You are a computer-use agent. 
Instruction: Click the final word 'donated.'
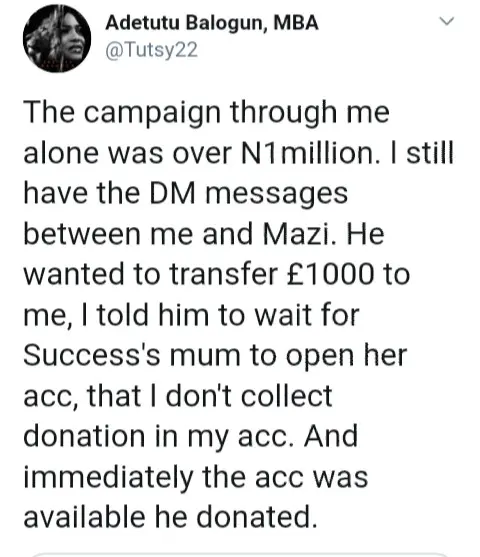[x=256, y=517]
